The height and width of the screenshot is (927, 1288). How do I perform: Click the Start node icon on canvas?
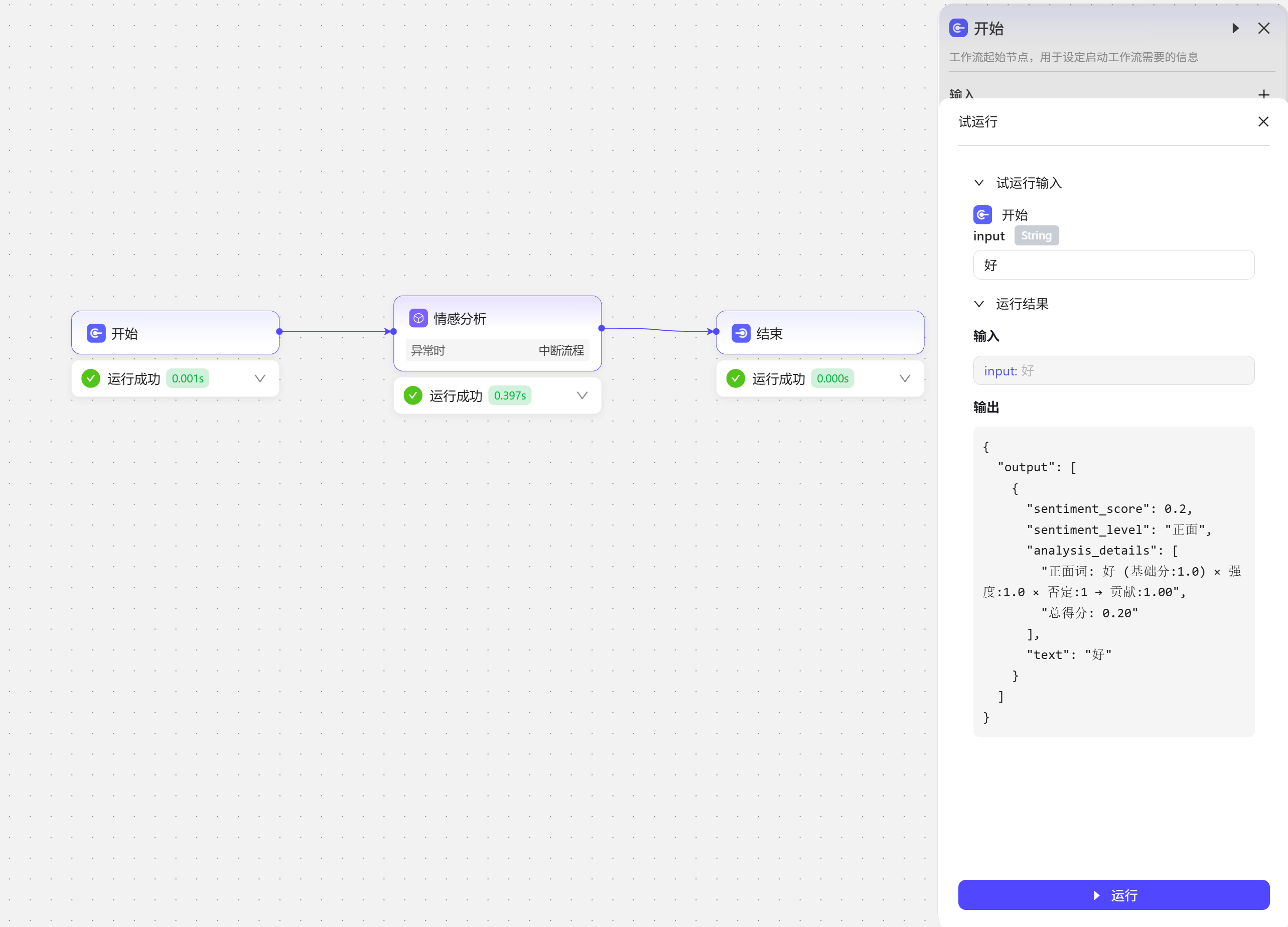[x=96, y=333]
